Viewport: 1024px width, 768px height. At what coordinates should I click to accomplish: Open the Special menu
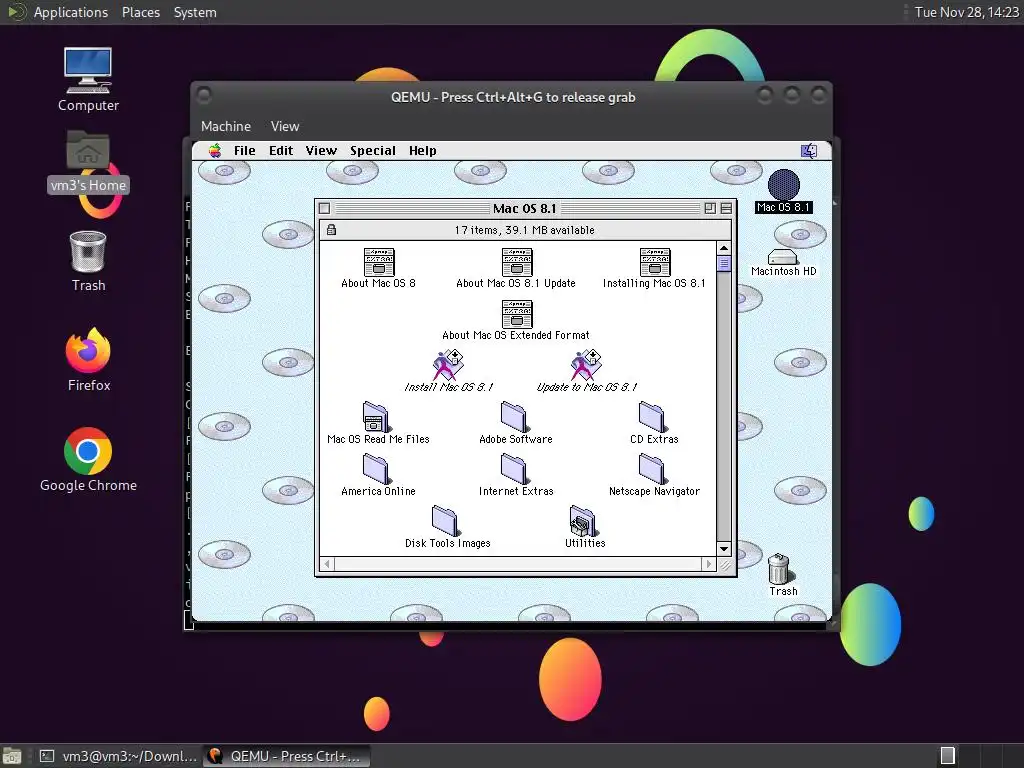pos(373,151)
